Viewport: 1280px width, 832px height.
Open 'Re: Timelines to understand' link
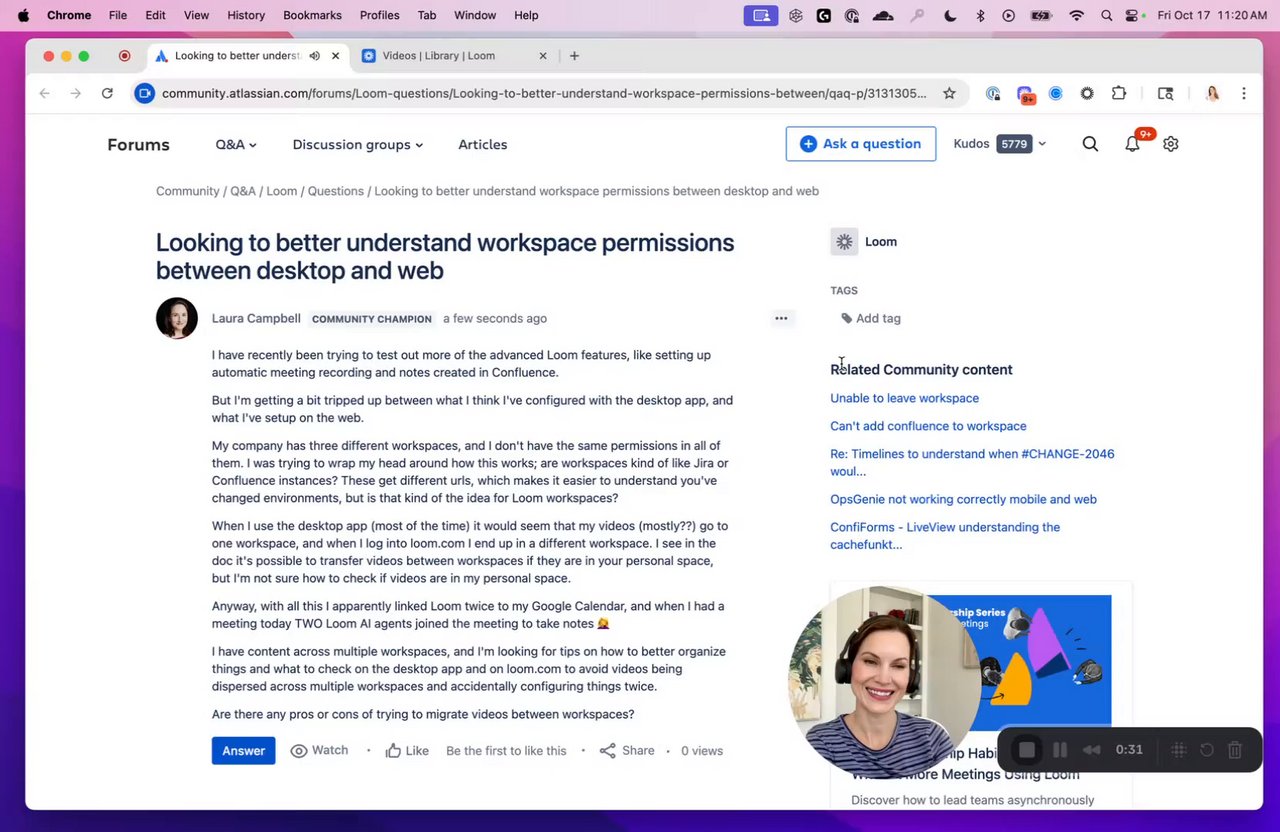(x=972, y=462)
